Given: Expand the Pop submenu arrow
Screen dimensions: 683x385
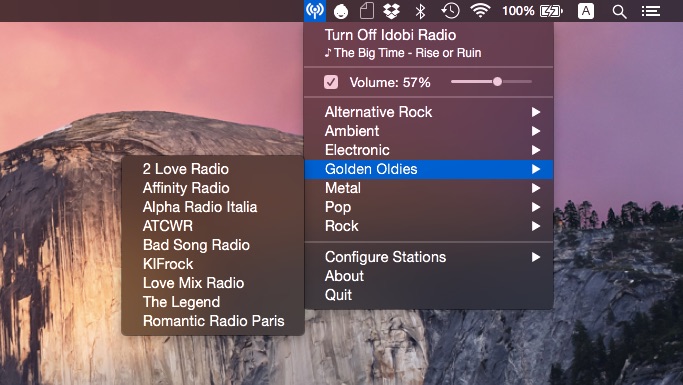Looking at the screenshot, I should [536, 207].
